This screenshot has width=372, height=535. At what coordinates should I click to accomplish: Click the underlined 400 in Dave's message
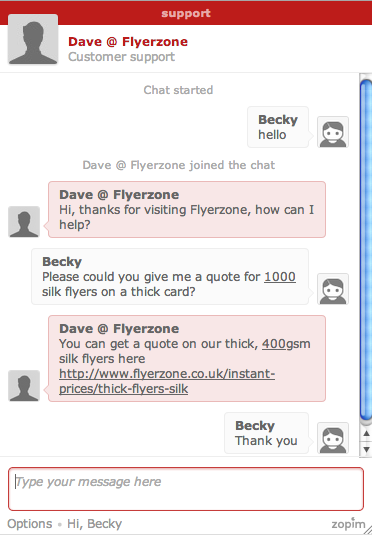click(x=274, y=344)
